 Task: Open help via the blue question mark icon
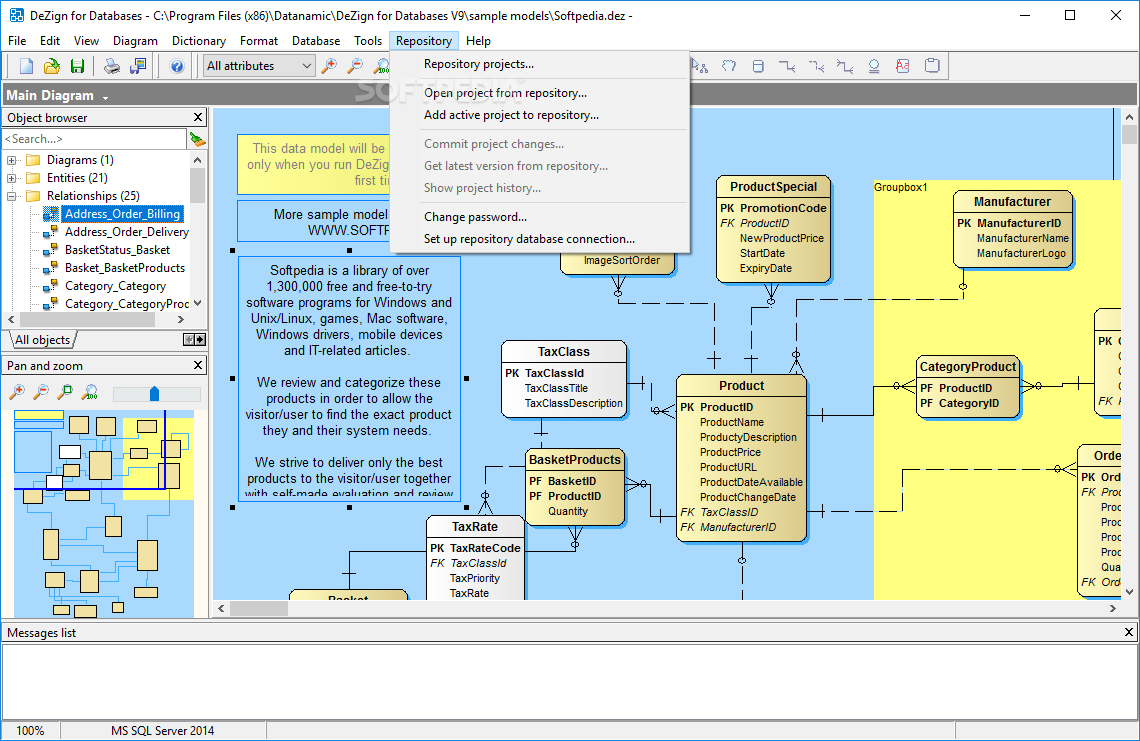[x=177, y=66]
